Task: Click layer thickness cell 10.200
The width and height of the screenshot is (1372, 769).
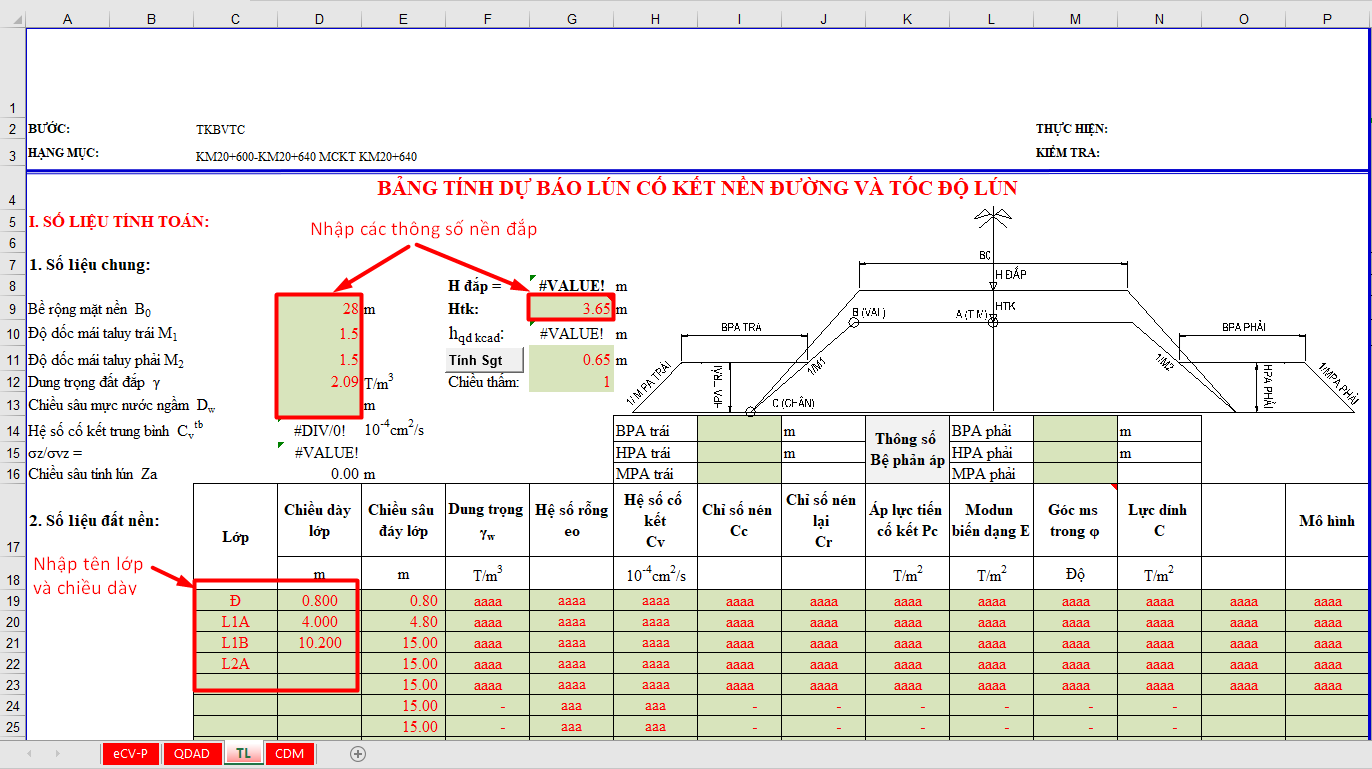Action: coord(319,643)
